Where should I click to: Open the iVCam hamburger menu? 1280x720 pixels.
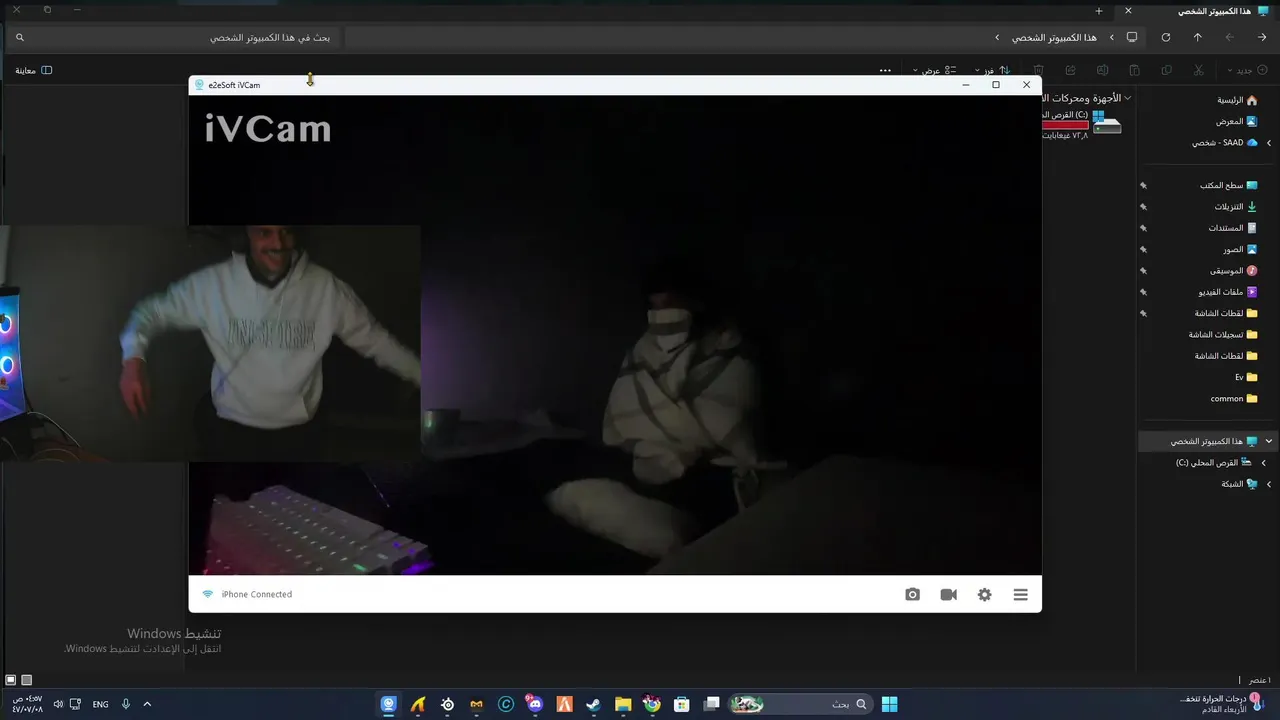coord(1020,594)
